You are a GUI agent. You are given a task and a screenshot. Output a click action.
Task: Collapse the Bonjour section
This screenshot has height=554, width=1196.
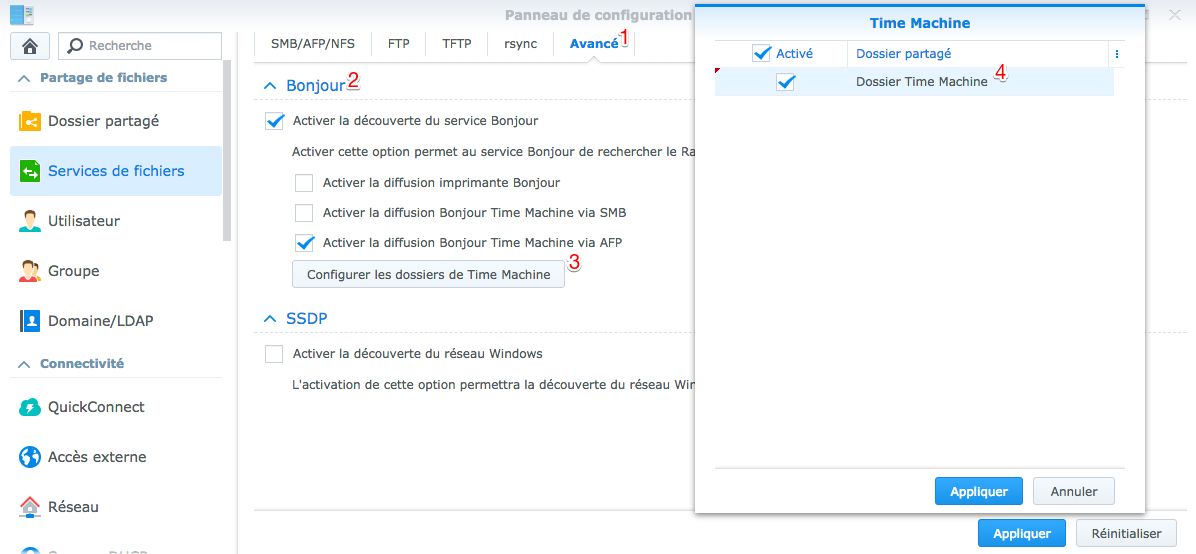(269, 85)
